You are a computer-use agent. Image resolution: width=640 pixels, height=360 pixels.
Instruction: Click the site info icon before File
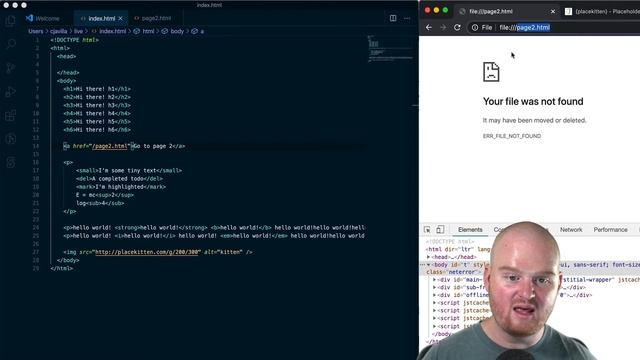tap(475, 27)
